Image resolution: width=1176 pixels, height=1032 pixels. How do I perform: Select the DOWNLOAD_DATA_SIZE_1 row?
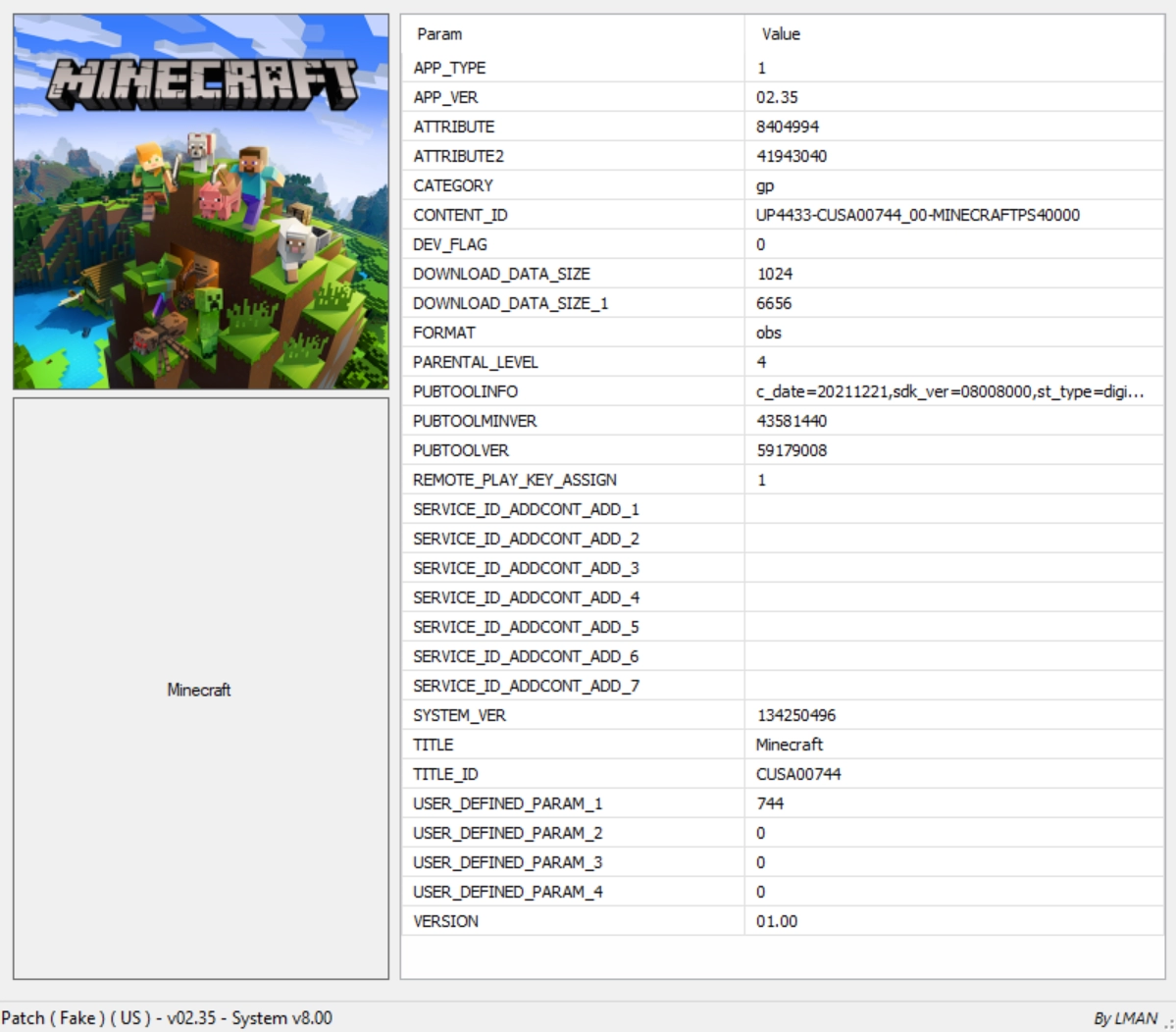tap(510, 303)
